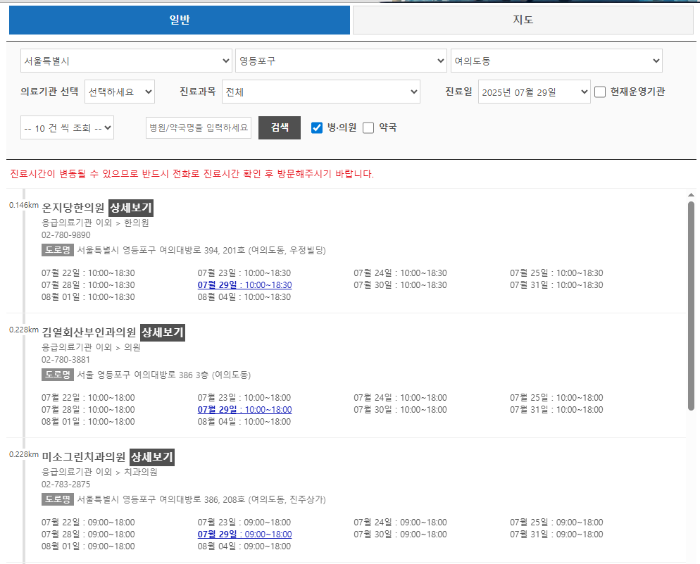This screenshot has height=564, width=700.
Task: Open the 10 건 씩 조회 dropdown
Action: 67,128
